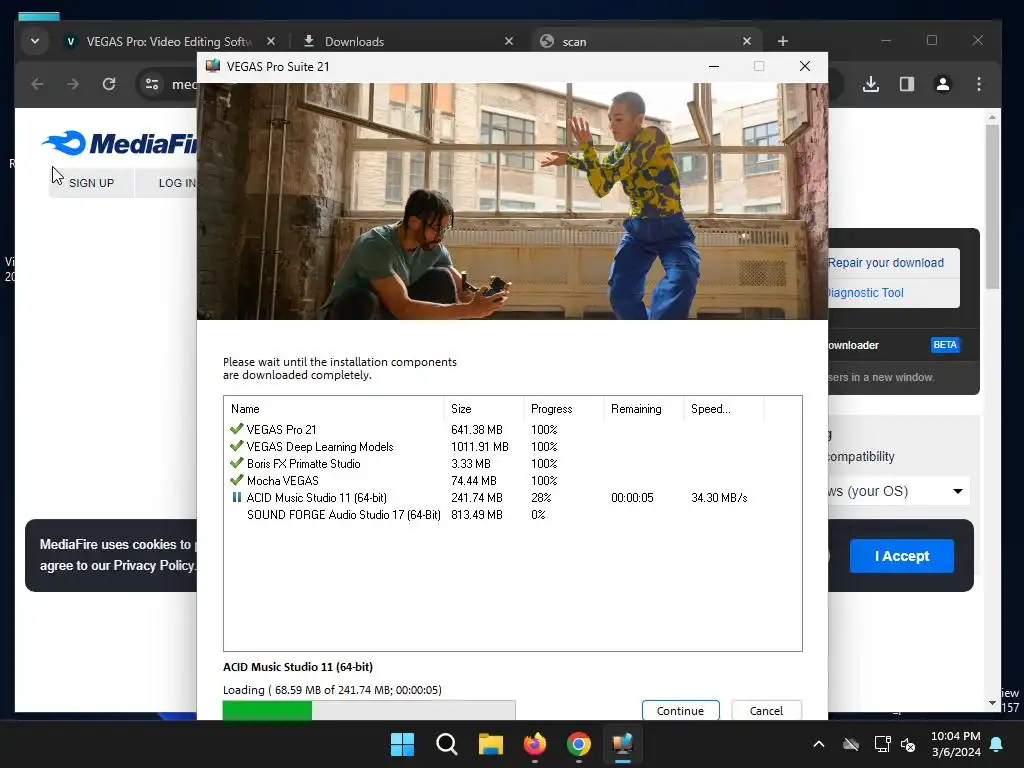Minimize the VEGAS Pro Suite 21 installer window

click(714, 66)
